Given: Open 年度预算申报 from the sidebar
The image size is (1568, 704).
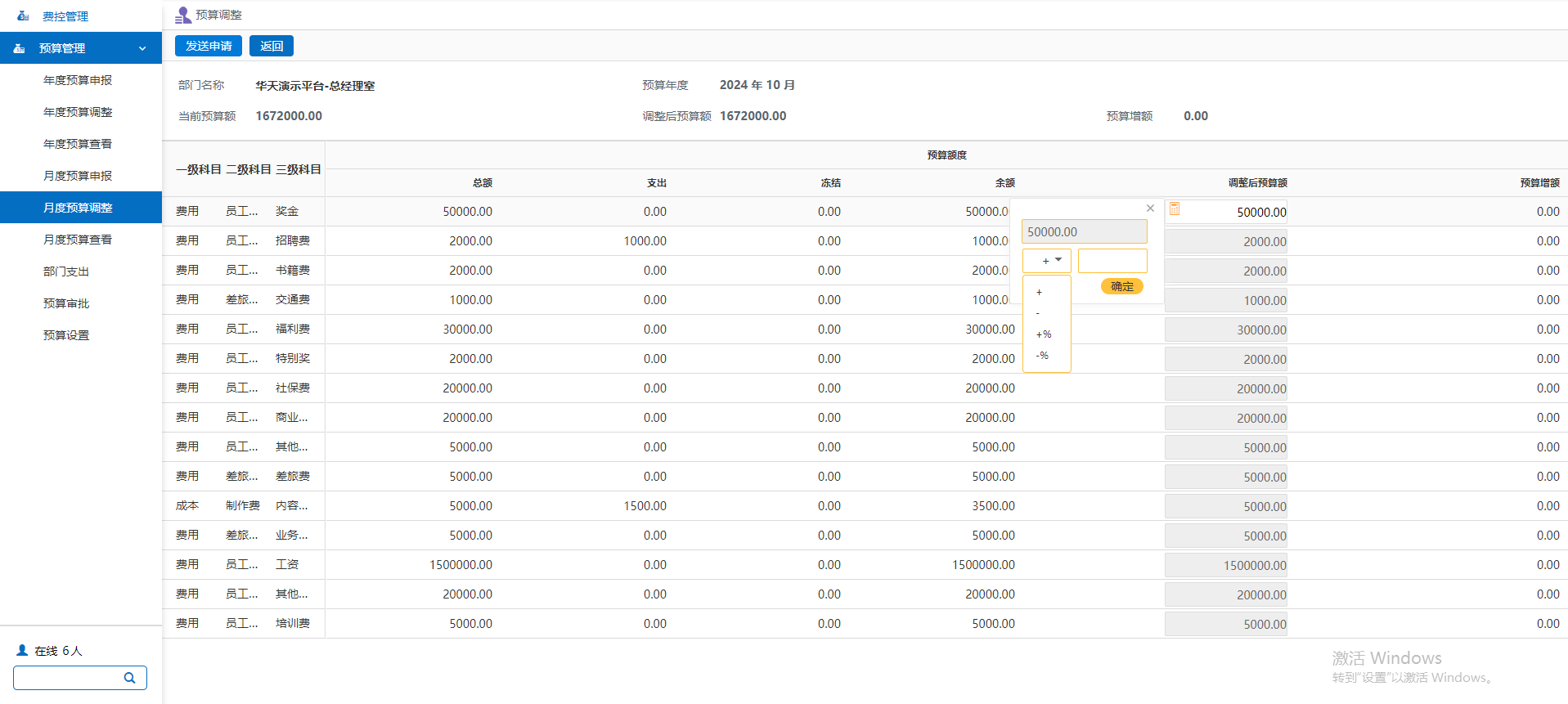Looking at the screenshot, I should point(78,80).
